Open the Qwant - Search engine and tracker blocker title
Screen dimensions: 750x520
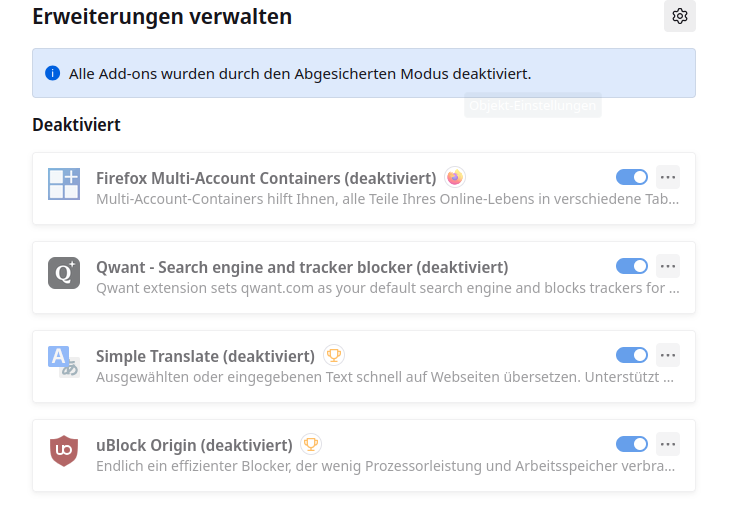(302, 267)
